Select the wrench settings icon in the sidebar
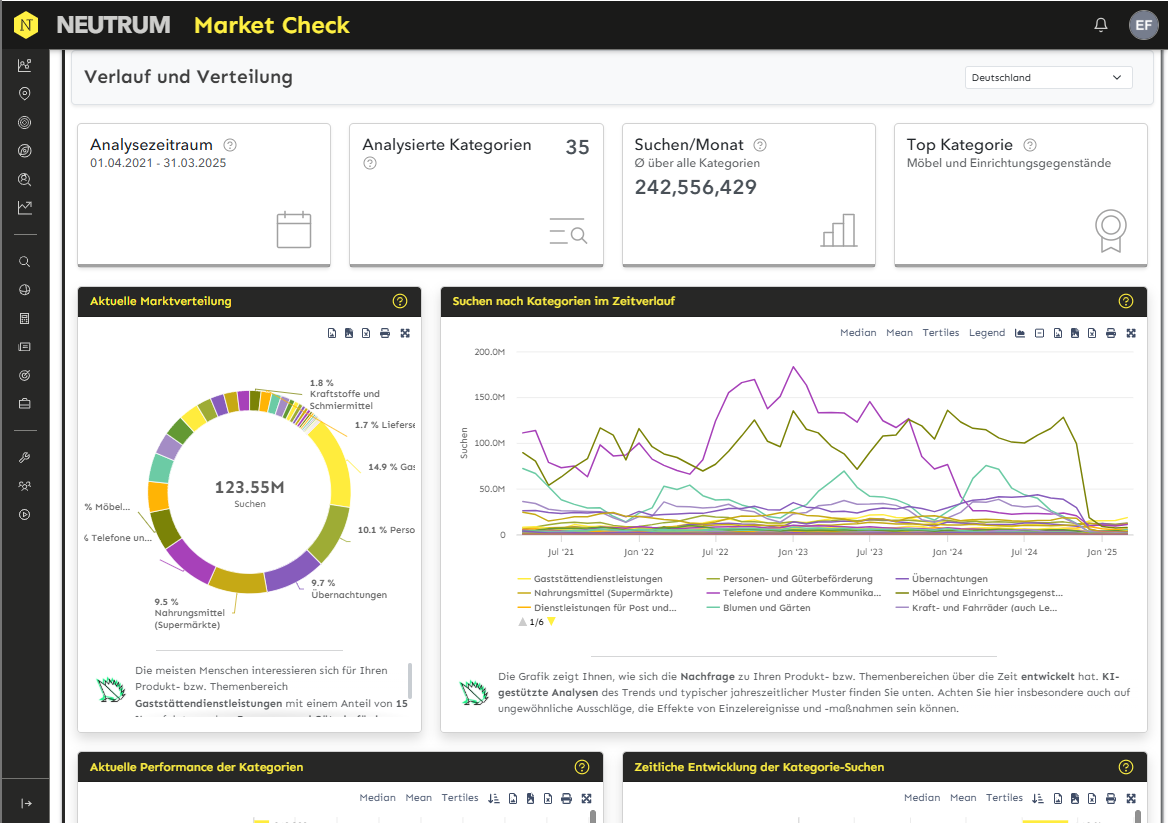 (25, 457)
